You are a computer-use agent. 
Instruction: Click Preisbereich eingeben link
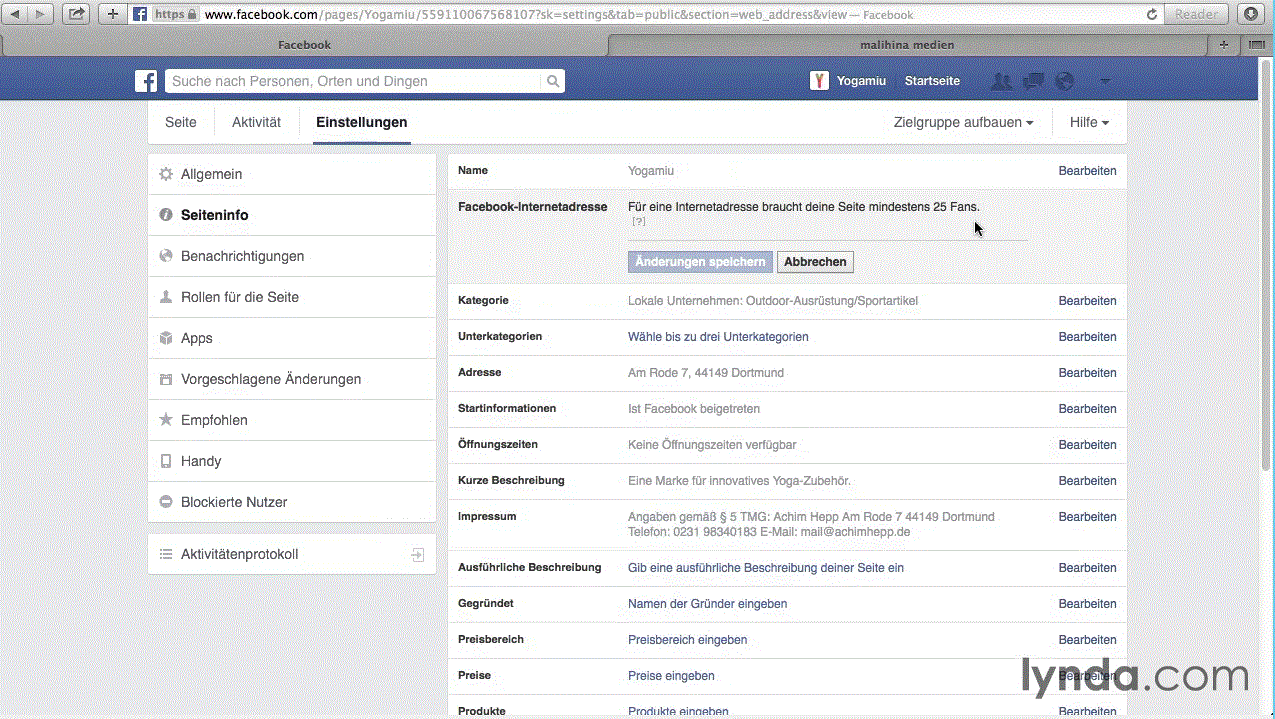(687, 640)
